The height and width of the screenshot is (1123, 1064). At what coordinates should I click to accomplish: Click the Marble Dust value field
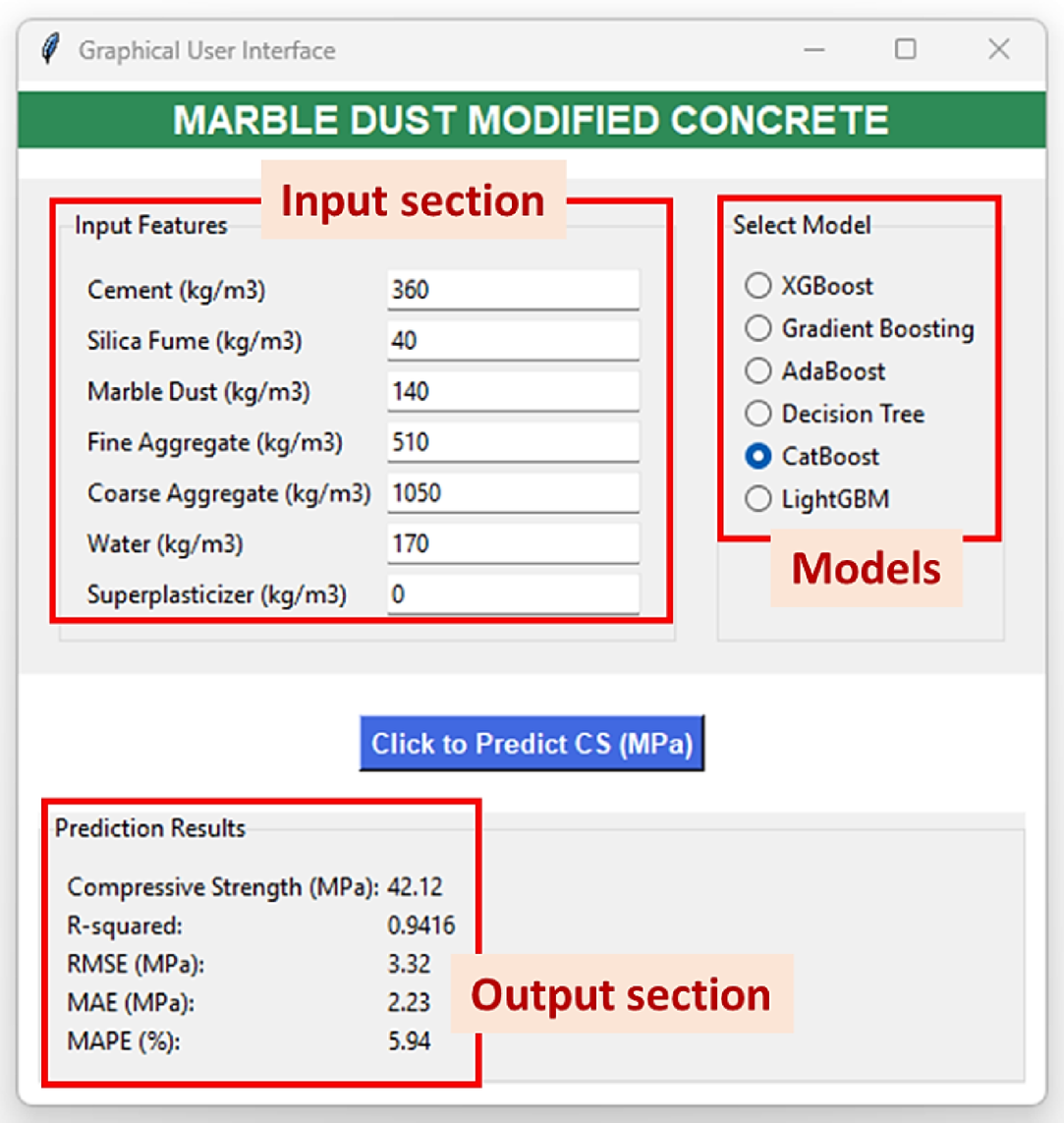512,392
